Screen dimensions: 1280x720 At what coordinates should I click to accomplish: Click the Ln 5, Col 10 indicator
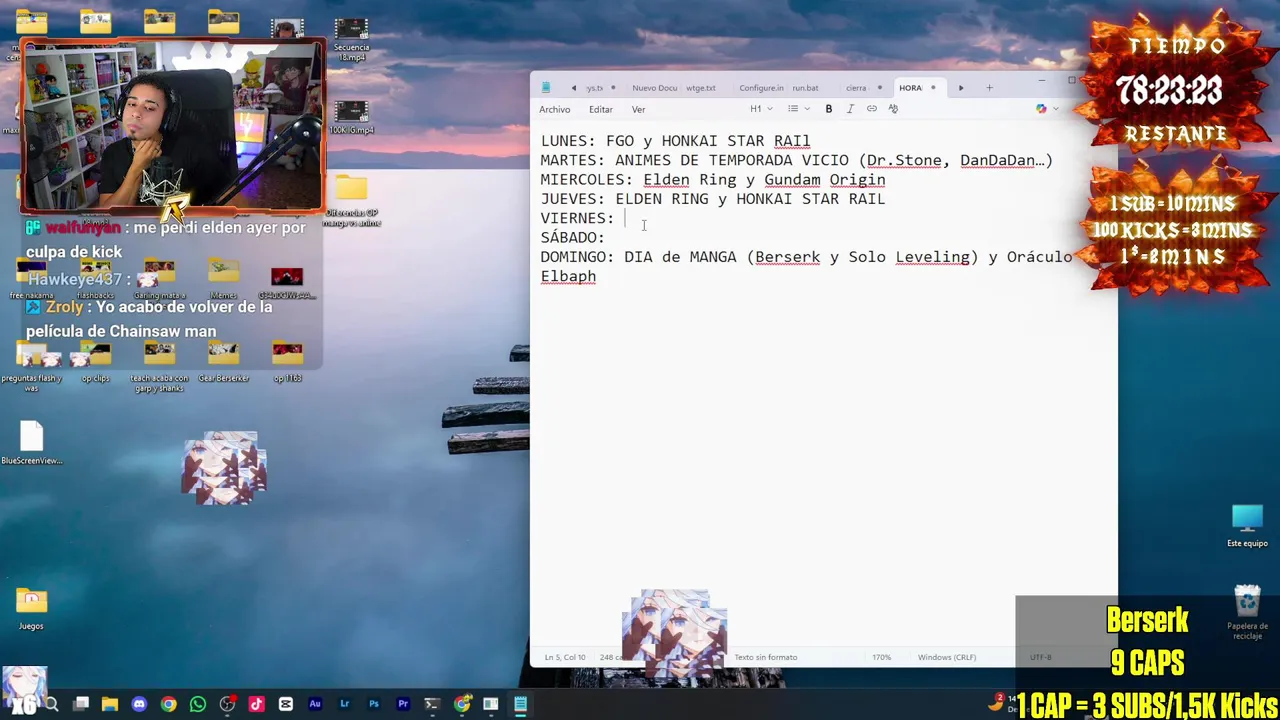(x=565, y=657)
